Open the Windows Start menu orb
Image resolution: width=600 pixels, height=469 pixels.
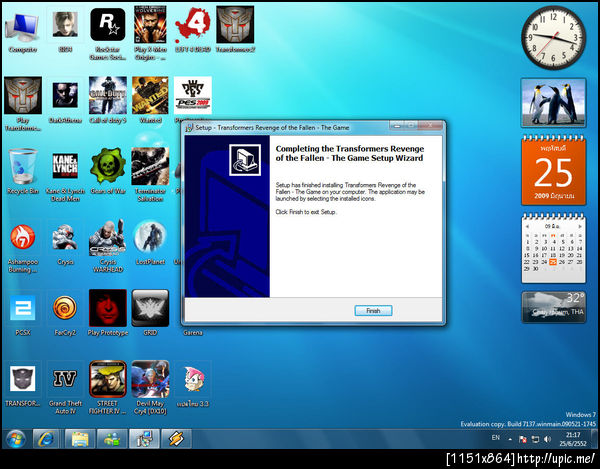tap(15, 439)
